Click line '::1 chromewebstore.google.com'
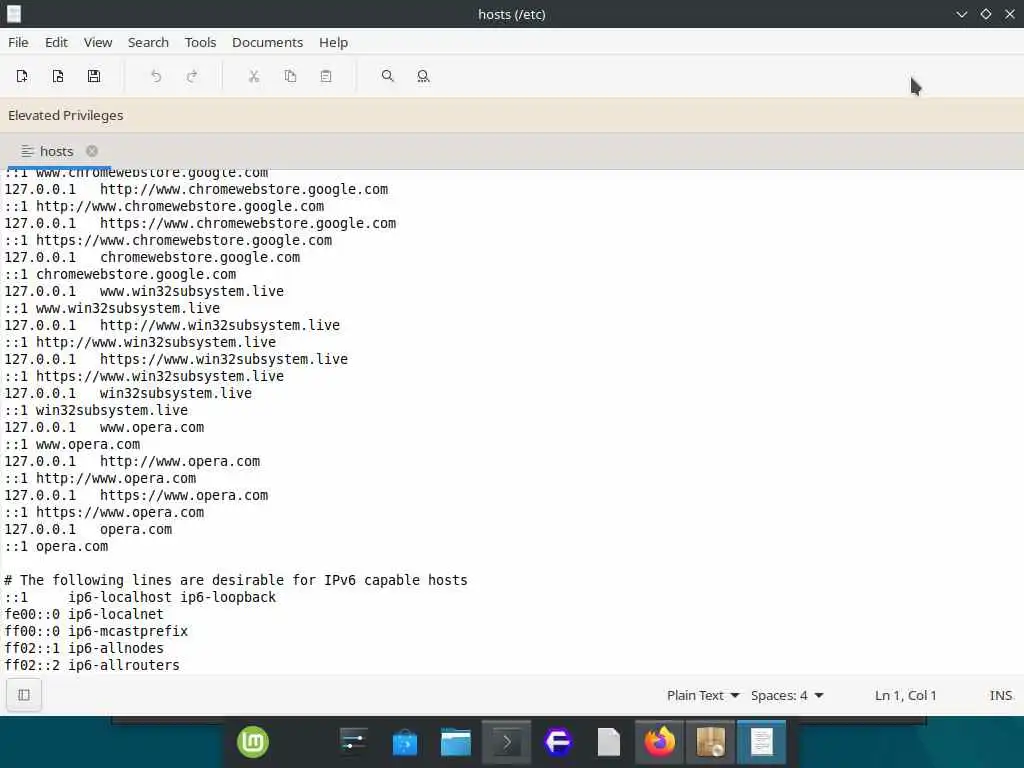Screen dimensions: 1024x768 (120, 274)
